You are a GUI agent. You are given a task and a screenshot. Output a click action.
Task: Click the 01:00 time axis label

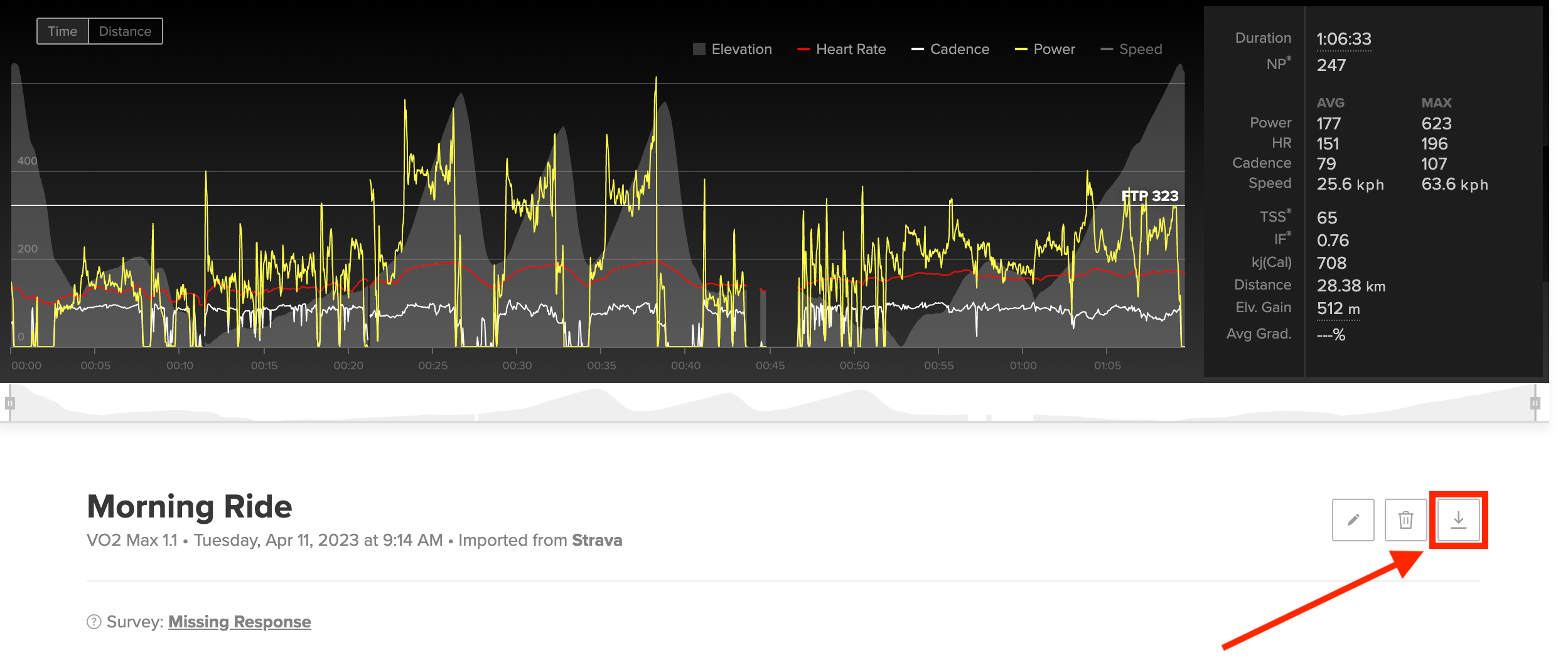point(1023,366)
